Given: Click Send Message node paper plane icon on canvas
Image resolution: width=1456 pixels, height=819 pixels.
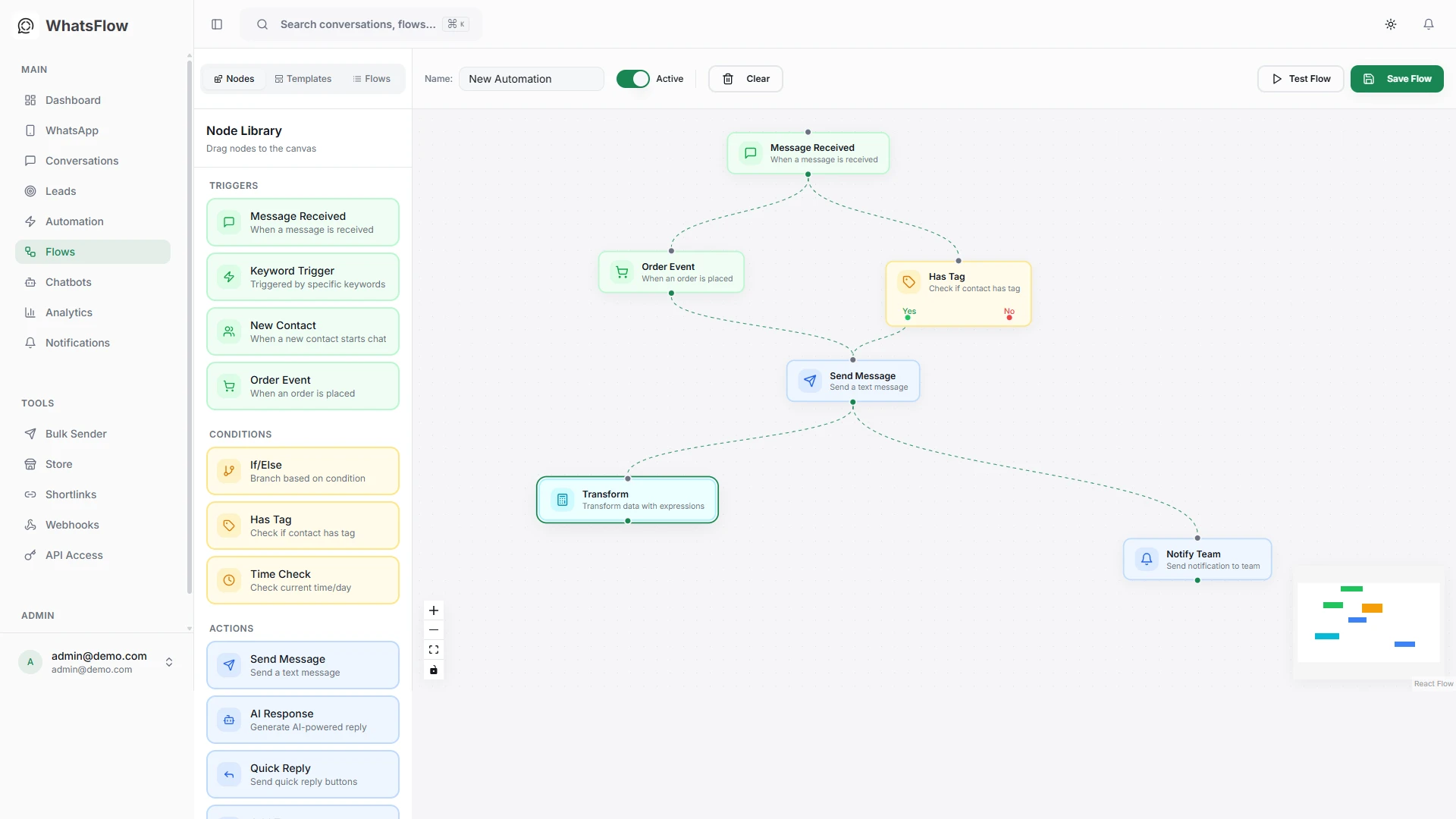Looking at the screenshot, I should click(810, 381).
